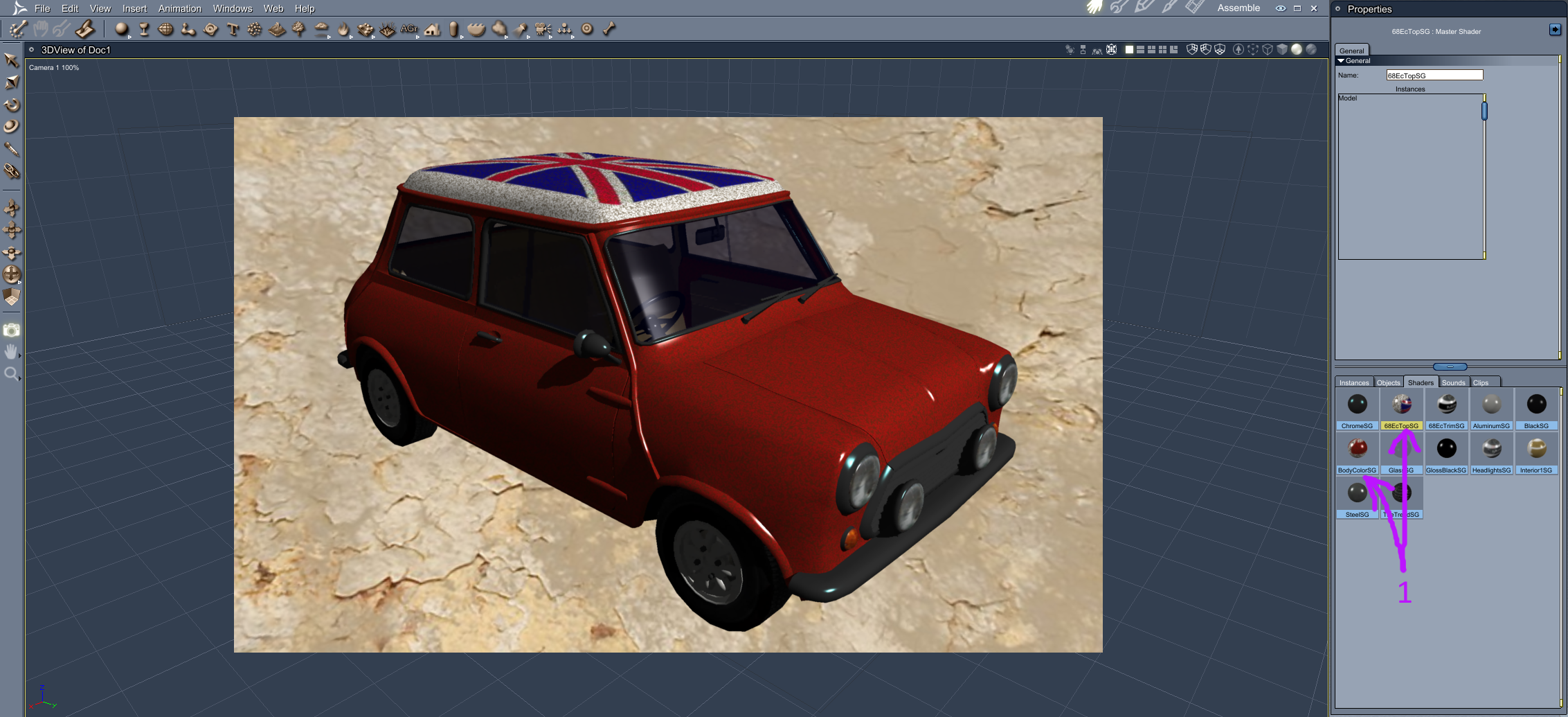Open the Help menu

305,8
